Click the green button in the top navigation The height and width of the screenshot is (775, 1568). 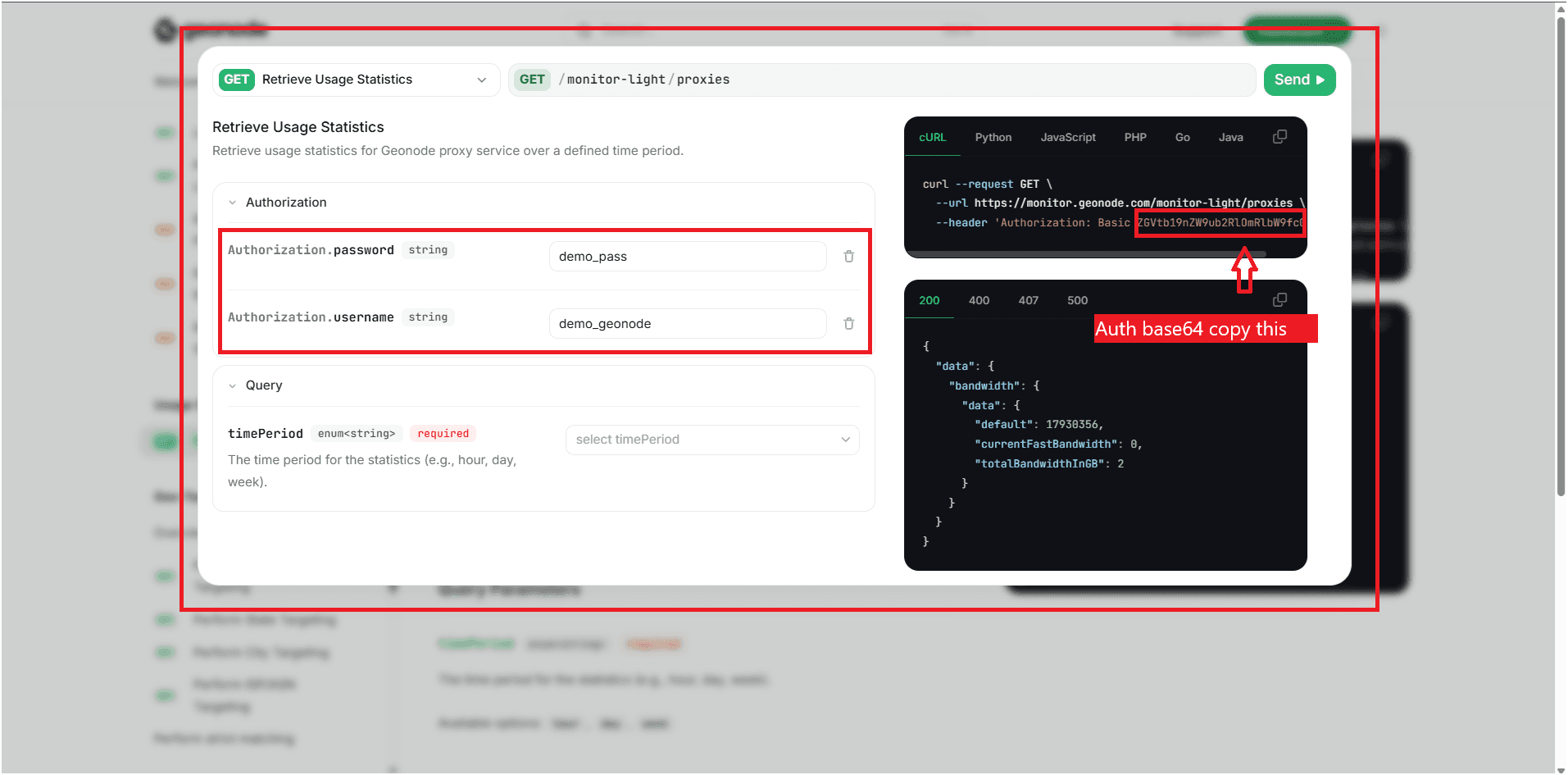tap(1297, 30)
